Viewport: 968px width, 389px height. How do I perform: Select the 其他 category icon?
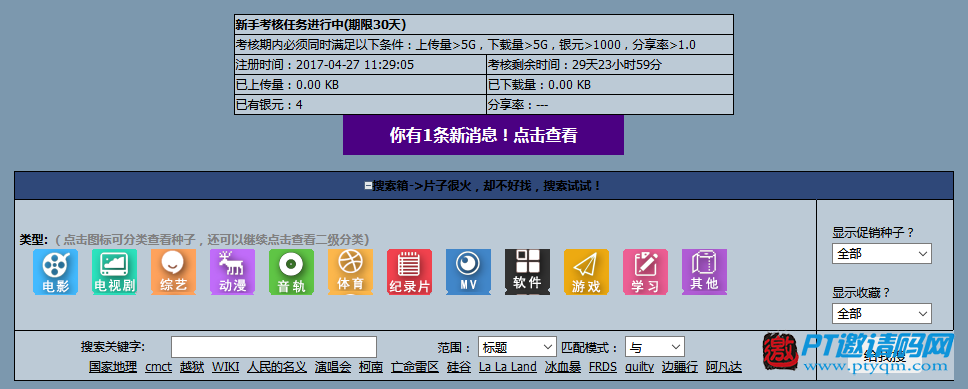[704, 272]
